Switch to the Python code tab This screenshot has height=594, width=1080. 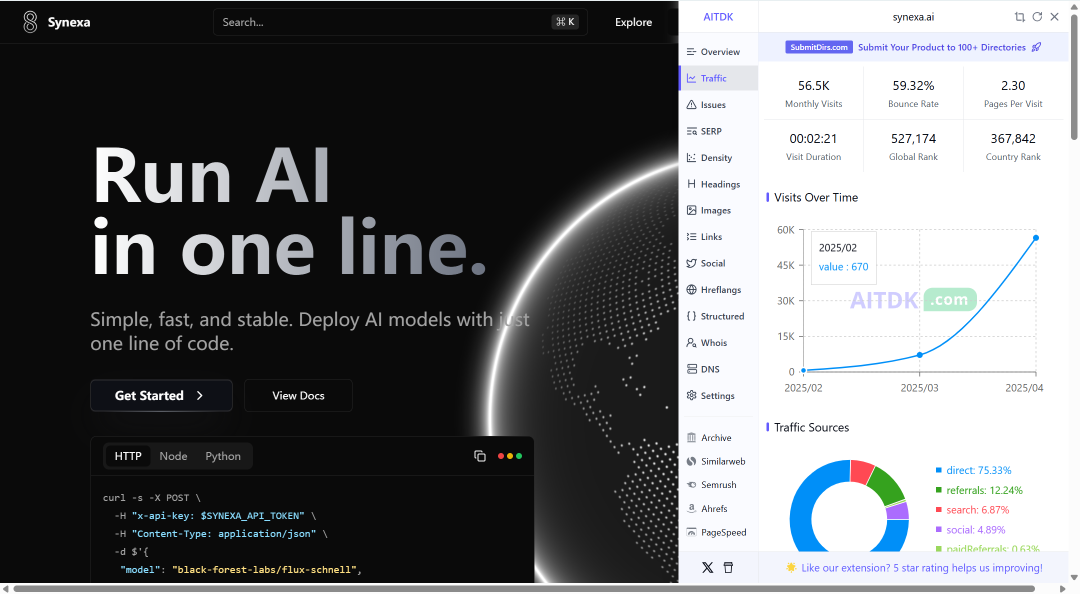[x=223, y=456]
